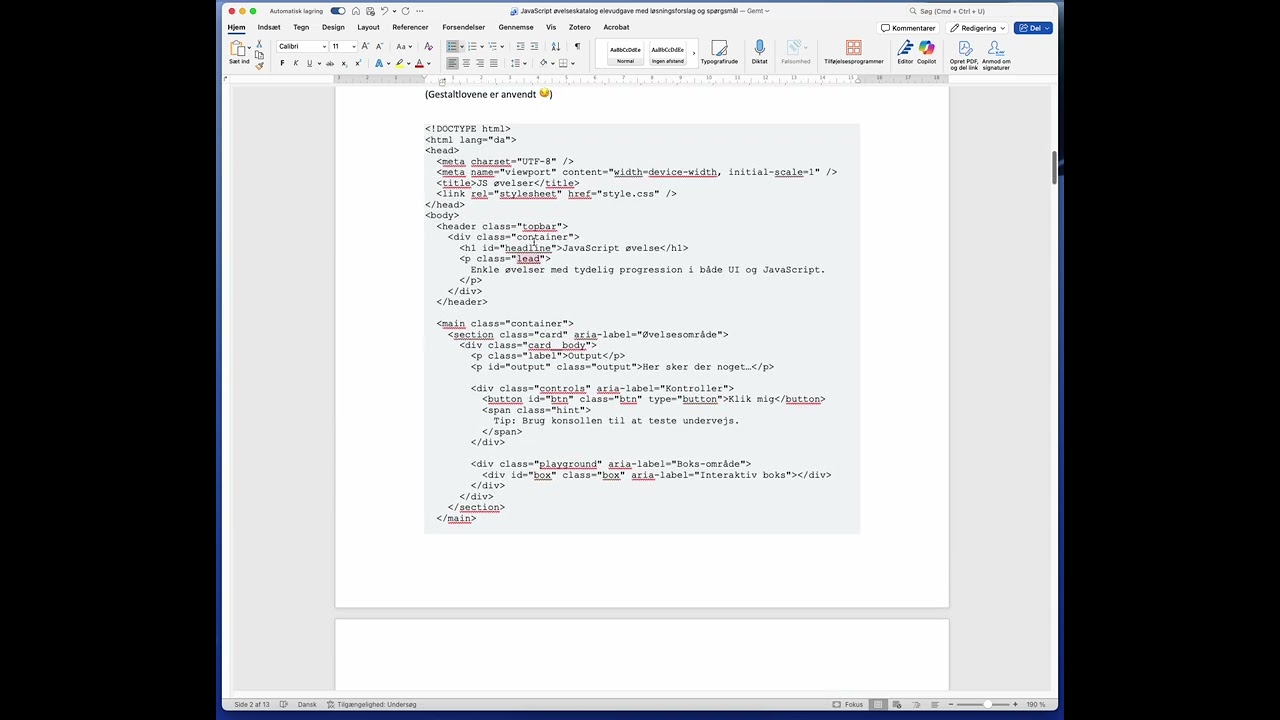The image size is (1280, 720).
Task: Click the multilevel list icon
Action: [493, 46]
